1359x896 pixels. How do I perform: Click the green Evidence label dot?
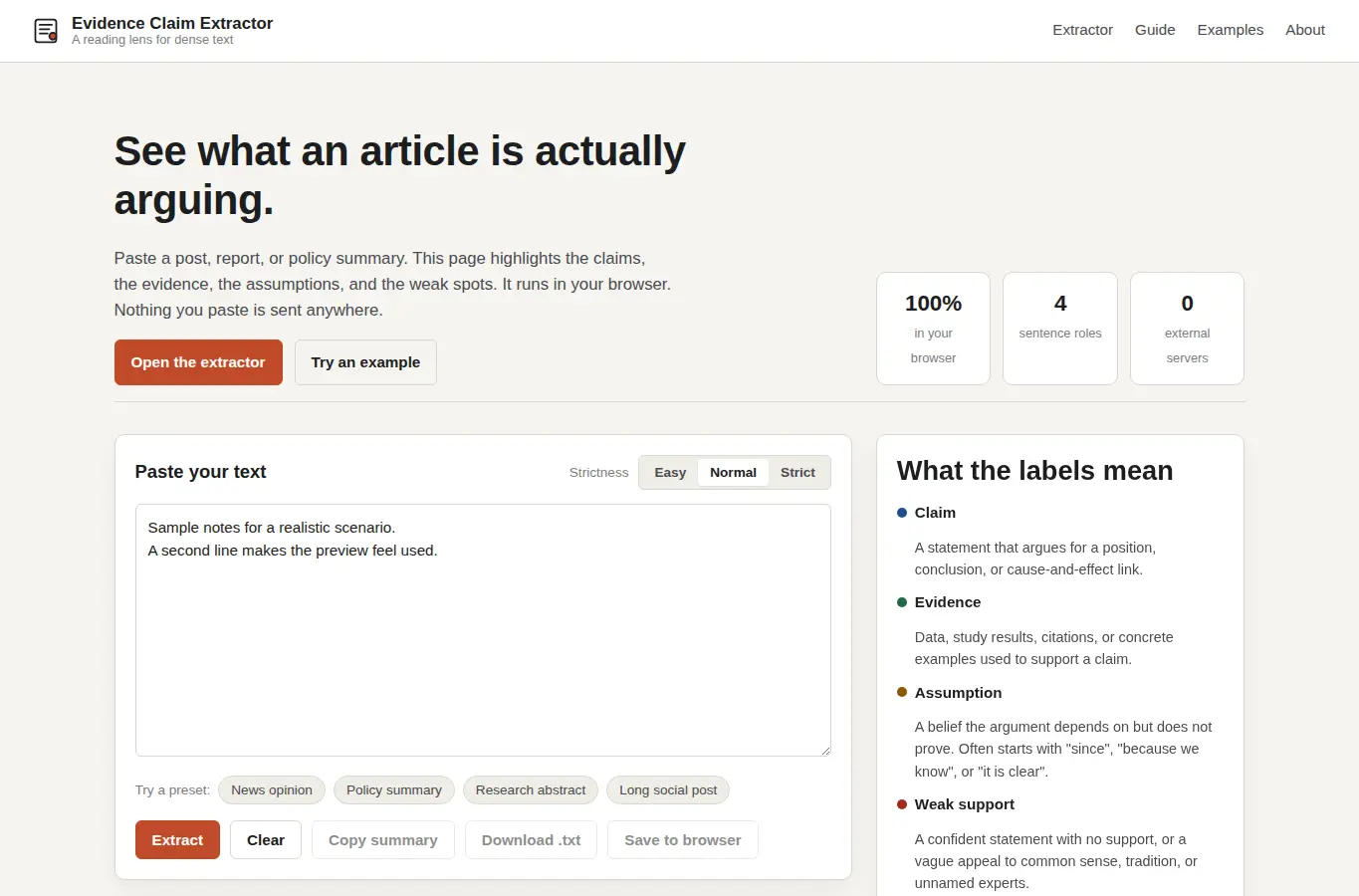pyautogui.click(x=902, y=602)
